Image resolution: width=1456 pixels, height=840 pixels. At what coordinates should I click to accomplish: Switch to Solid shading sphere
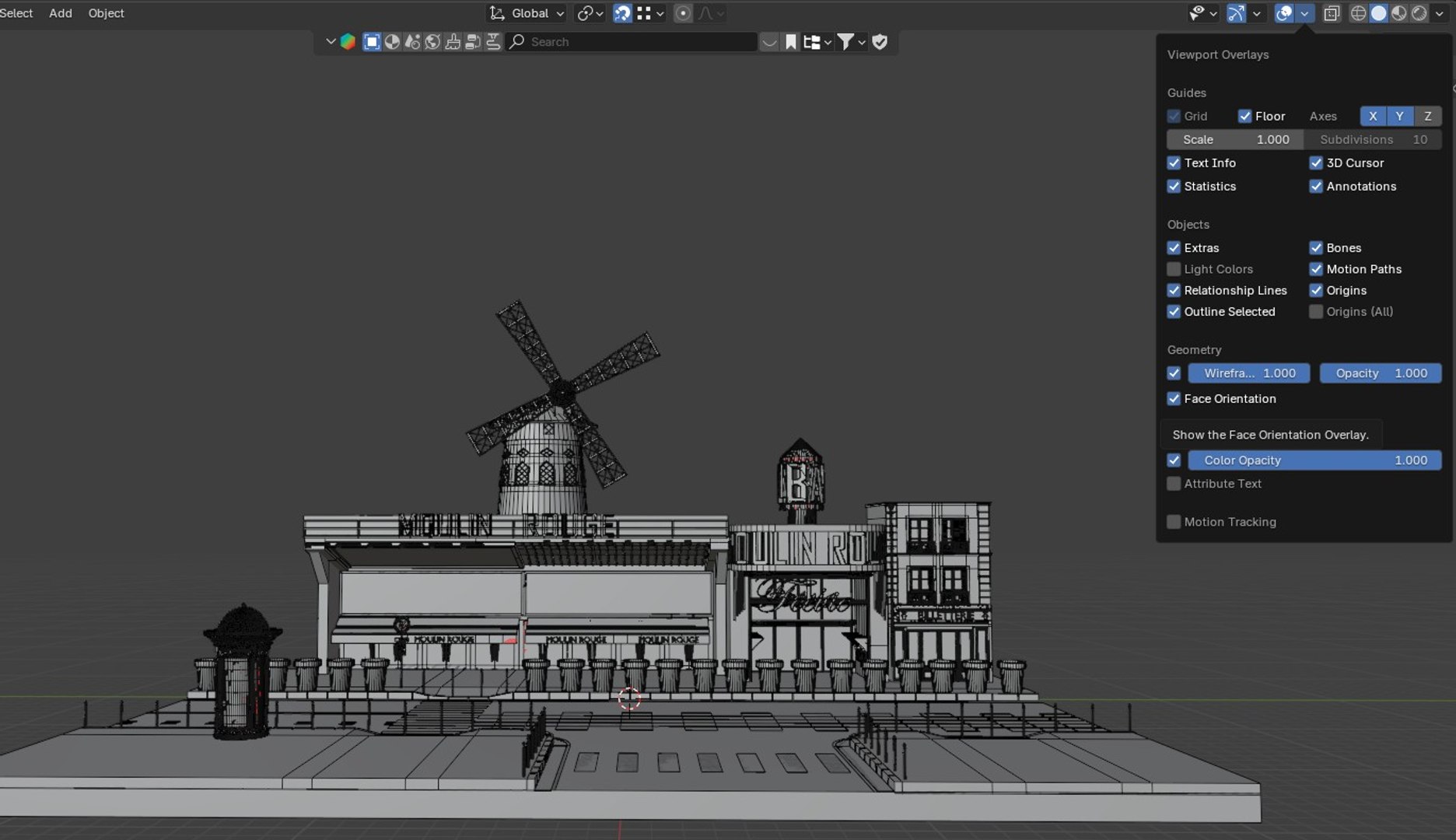[x=1378, y=13]
